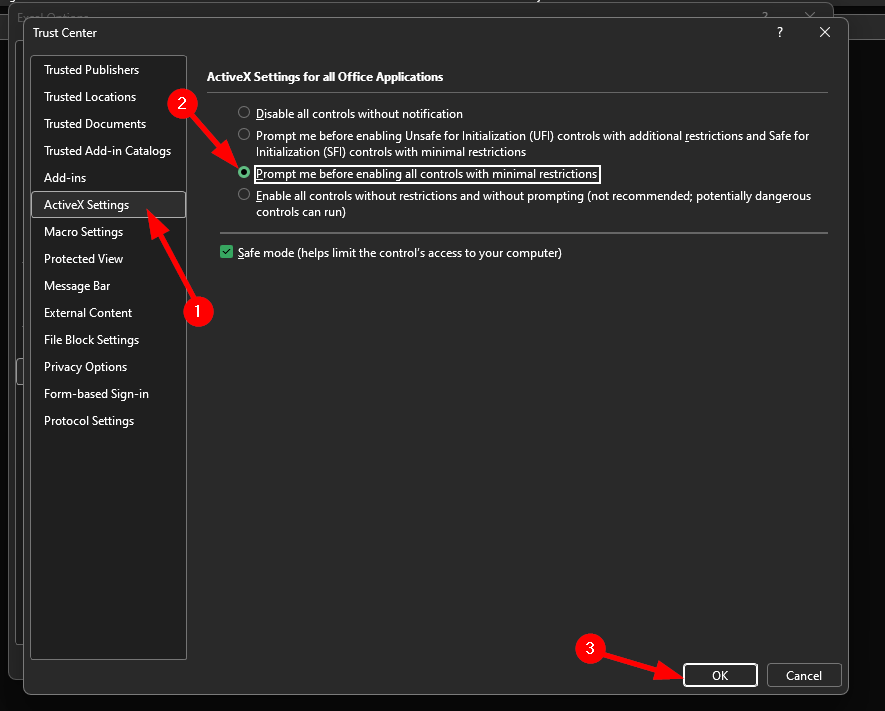
Task: Go to File Block Settings
Action: click(91, 340)
